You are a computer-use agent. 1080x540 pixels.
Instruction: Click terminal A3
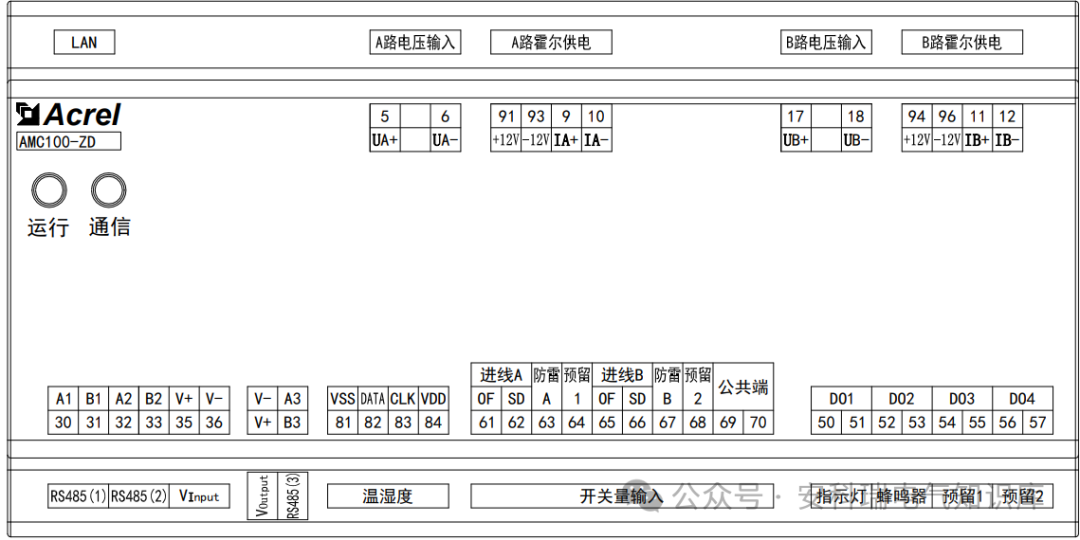click(x=293, y=398)
